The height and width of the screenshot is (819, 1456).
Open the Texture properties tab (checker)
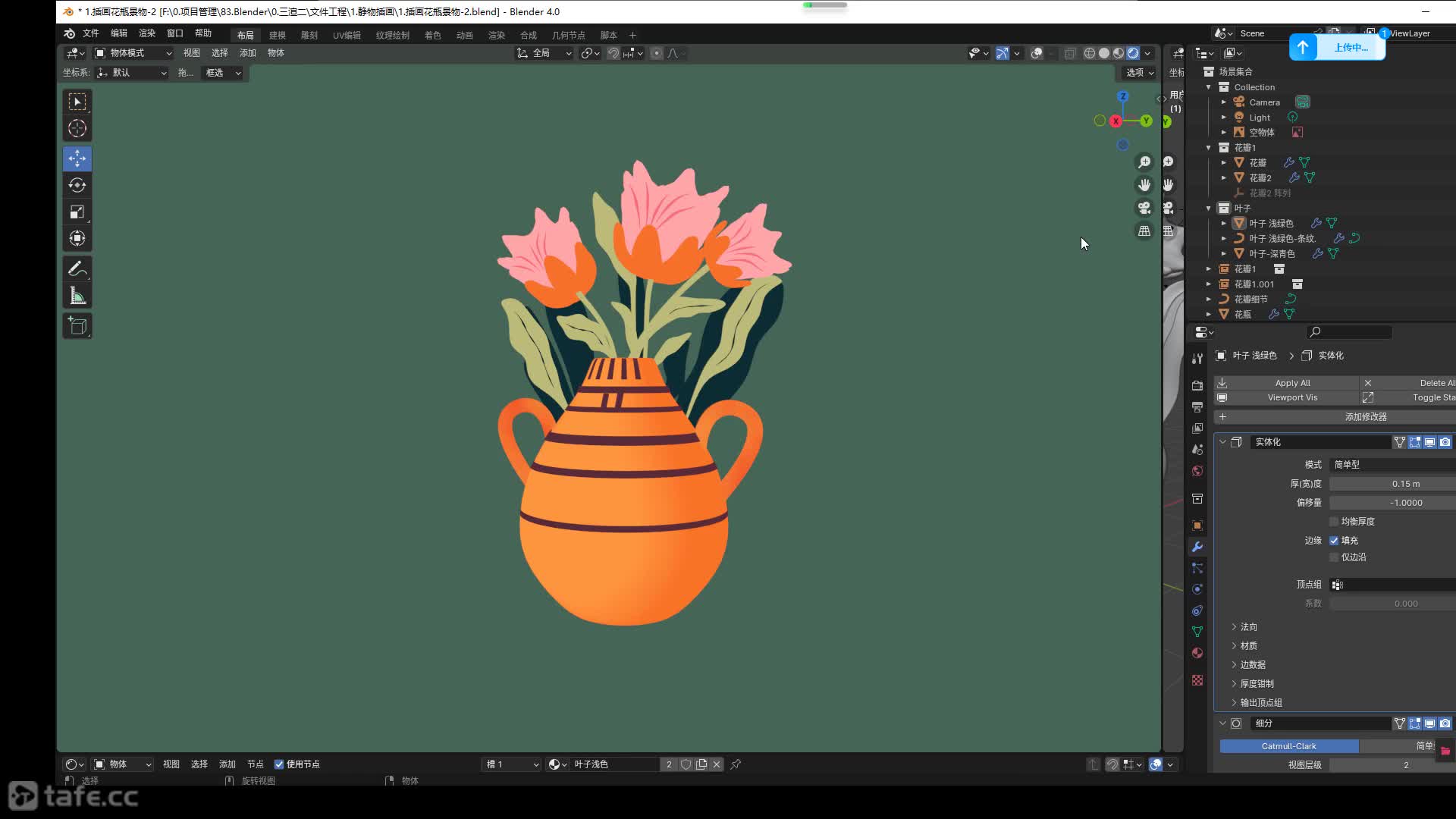pos(1197,680)
